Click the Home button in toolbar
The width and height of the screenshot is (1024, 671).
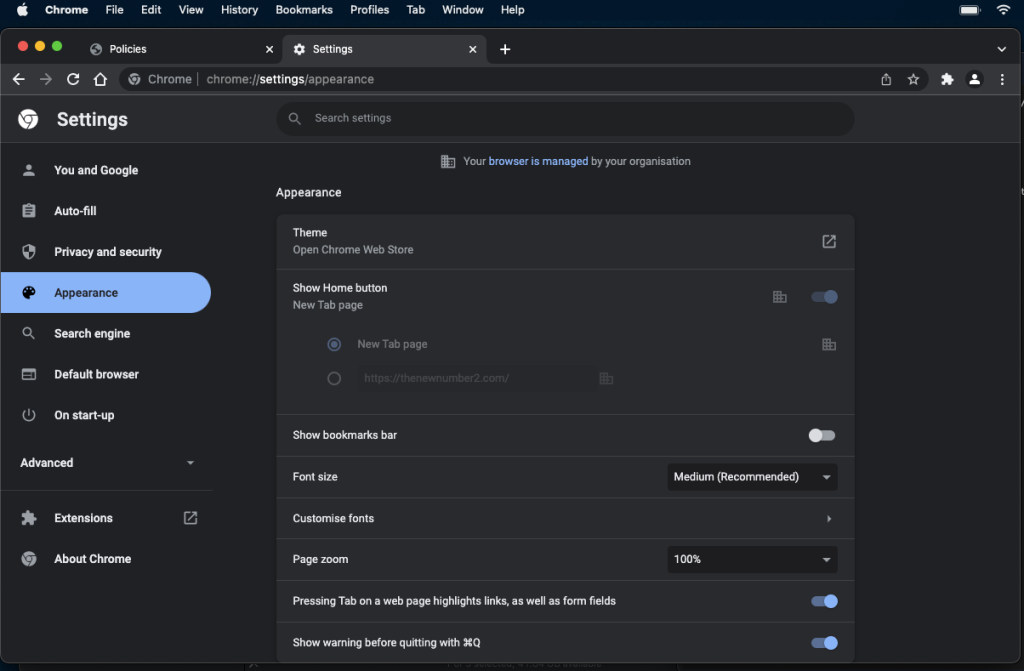[100, 79]
